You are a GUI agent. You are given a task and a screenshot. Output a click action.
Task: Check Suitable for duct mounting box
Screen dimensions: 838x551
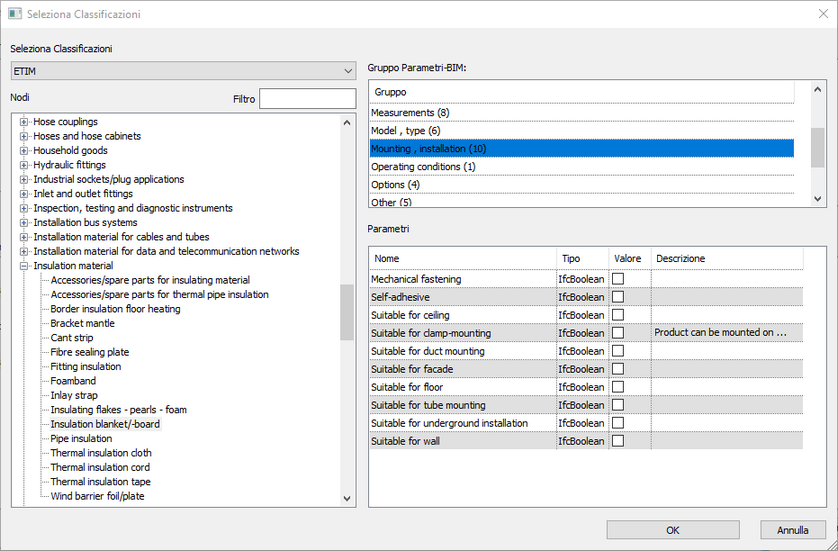tap(618, 351)
